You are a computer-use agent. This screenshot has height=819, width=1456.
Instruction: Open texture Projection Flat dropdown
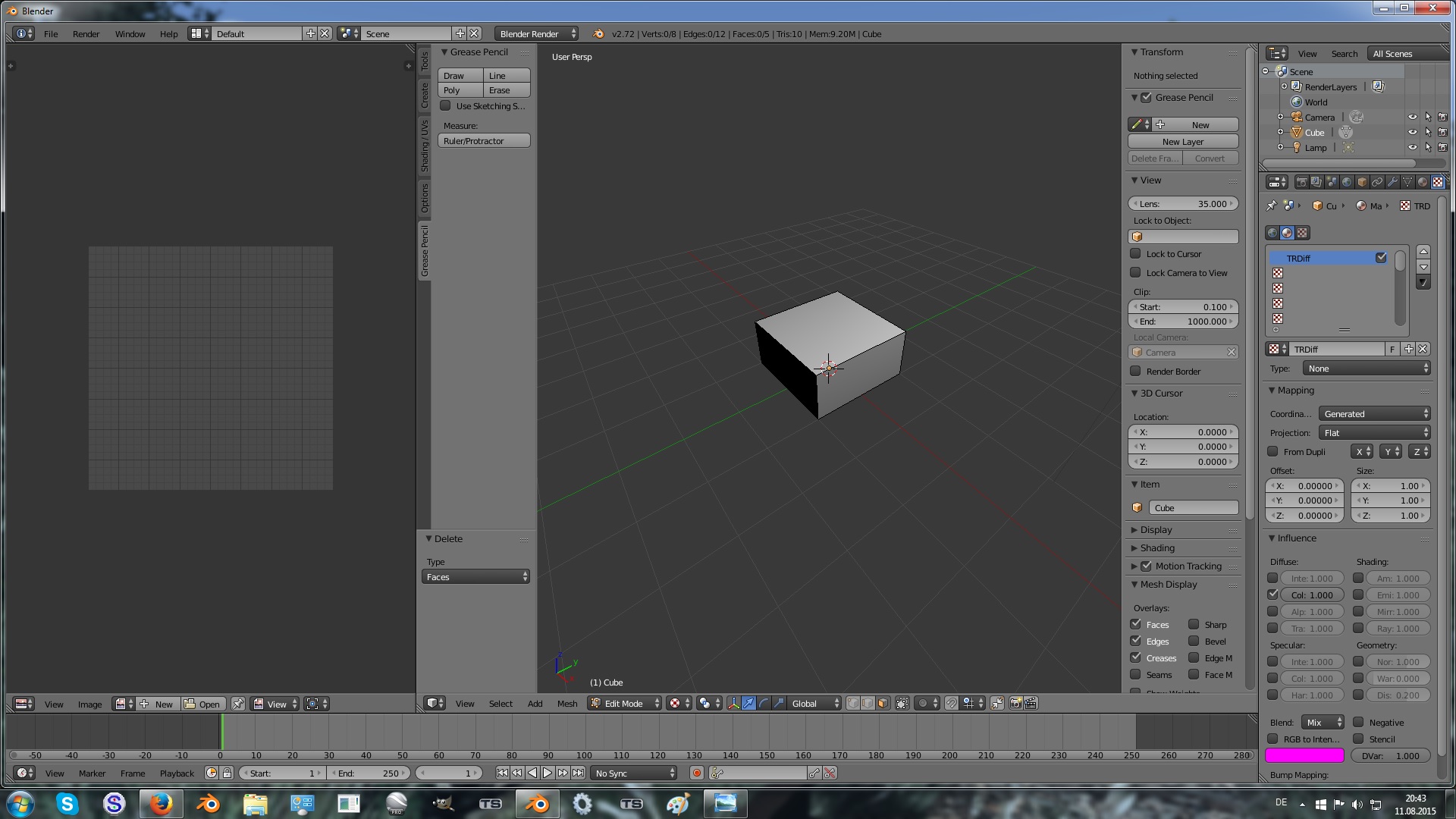click(1374, 432)
